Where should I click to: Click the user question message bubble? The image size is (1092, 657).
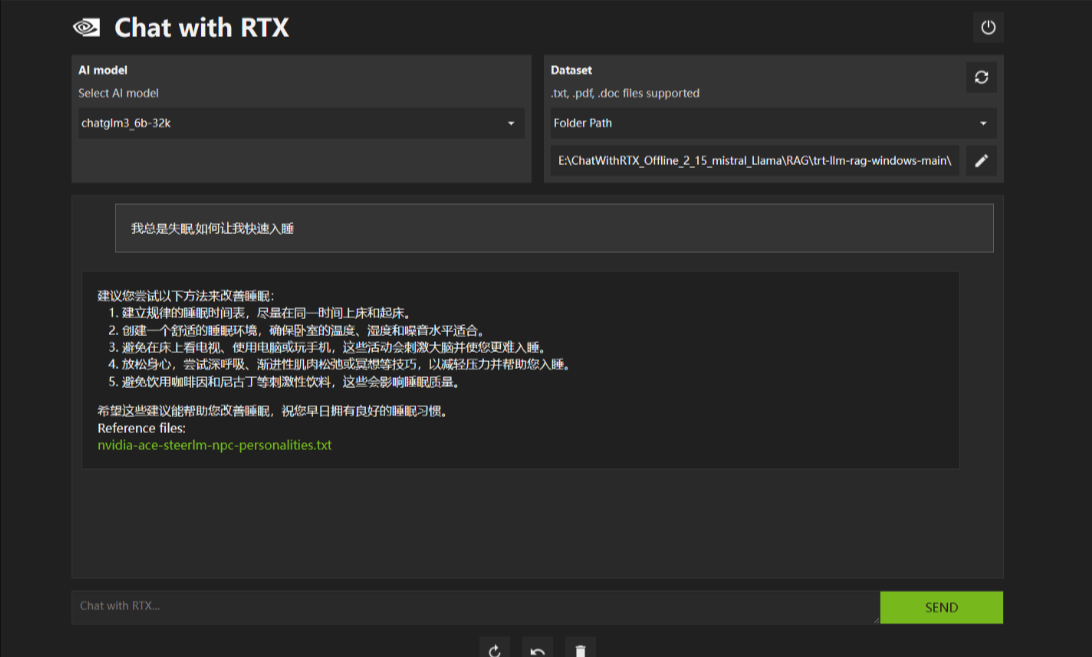pos(554,228)
